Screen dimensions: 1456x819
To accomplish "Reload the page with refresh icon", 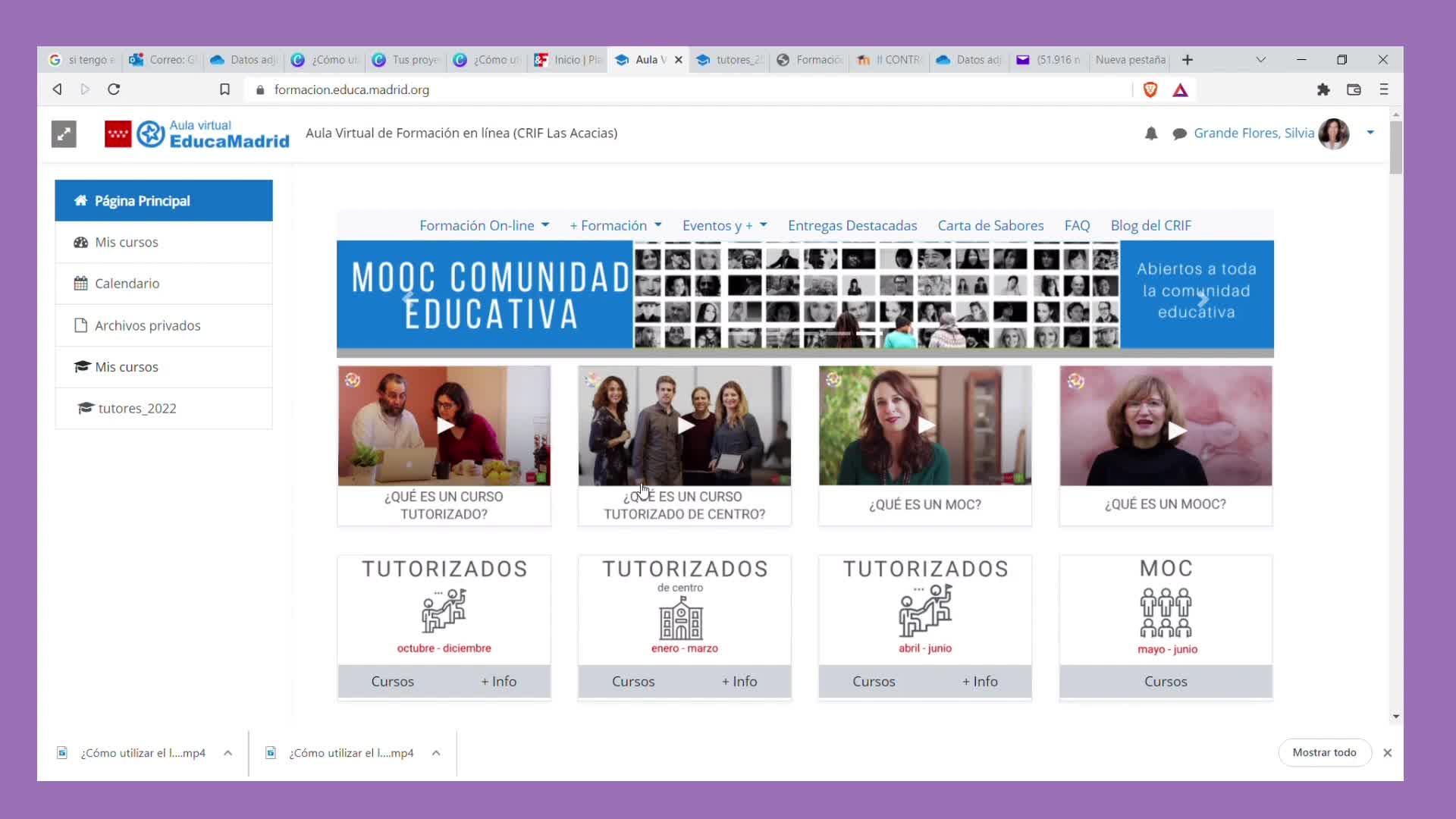I will pyautogui.click(x=114, y=89).
